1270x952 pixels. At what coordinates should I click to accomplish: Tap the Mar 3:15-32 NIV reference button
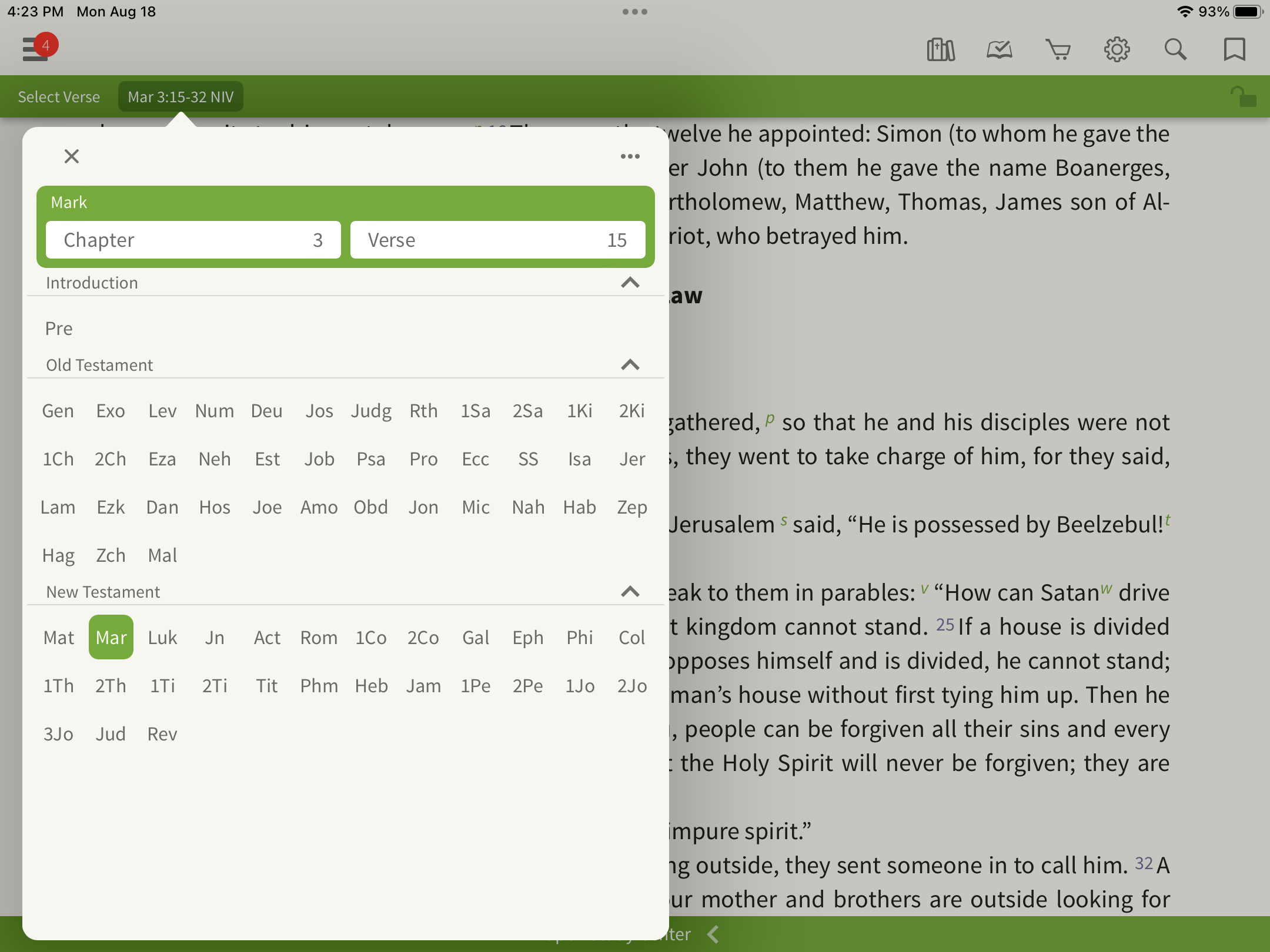(x=181, y=97)
